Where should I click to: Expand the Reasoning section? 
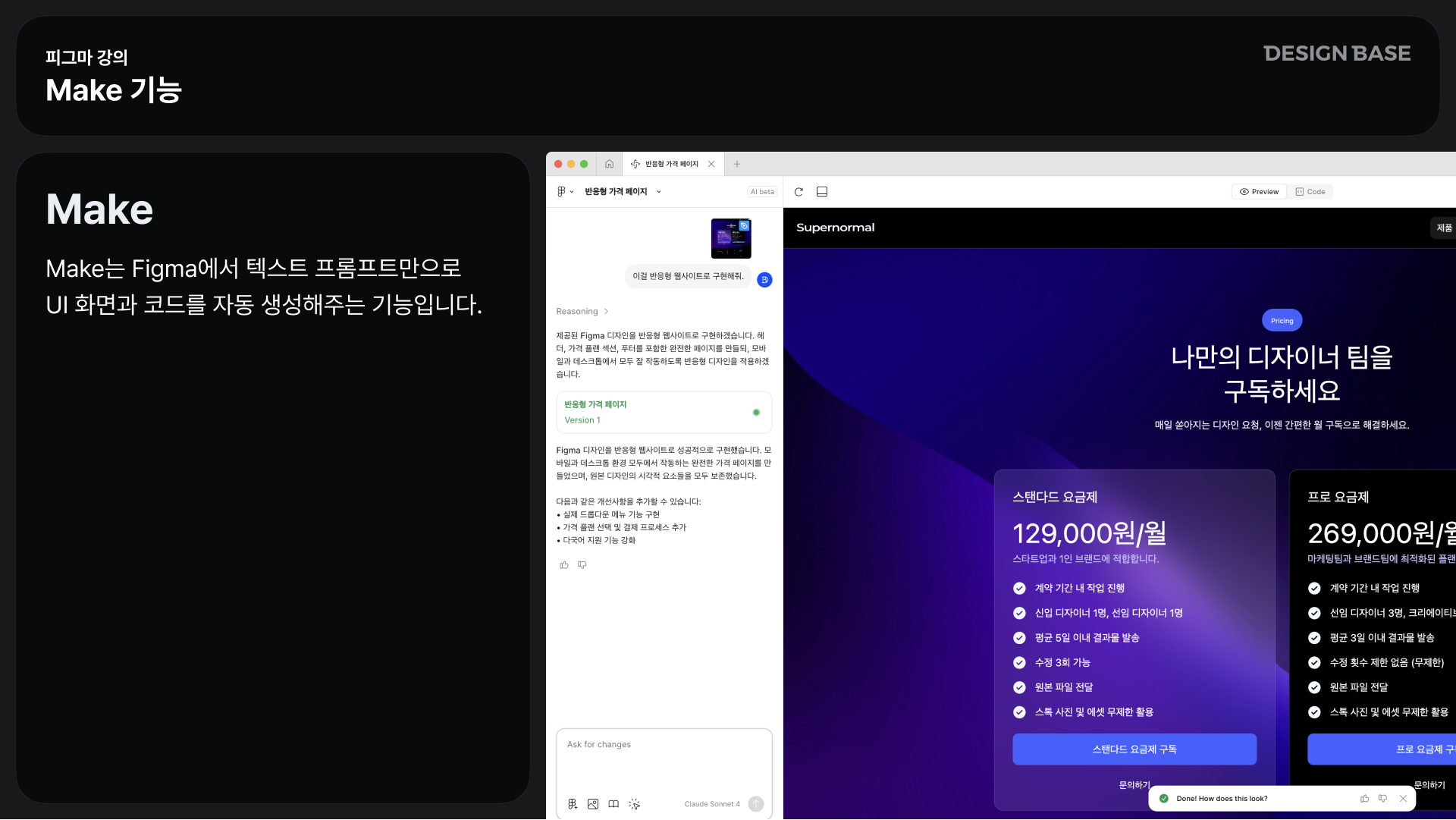coord(582,312)
